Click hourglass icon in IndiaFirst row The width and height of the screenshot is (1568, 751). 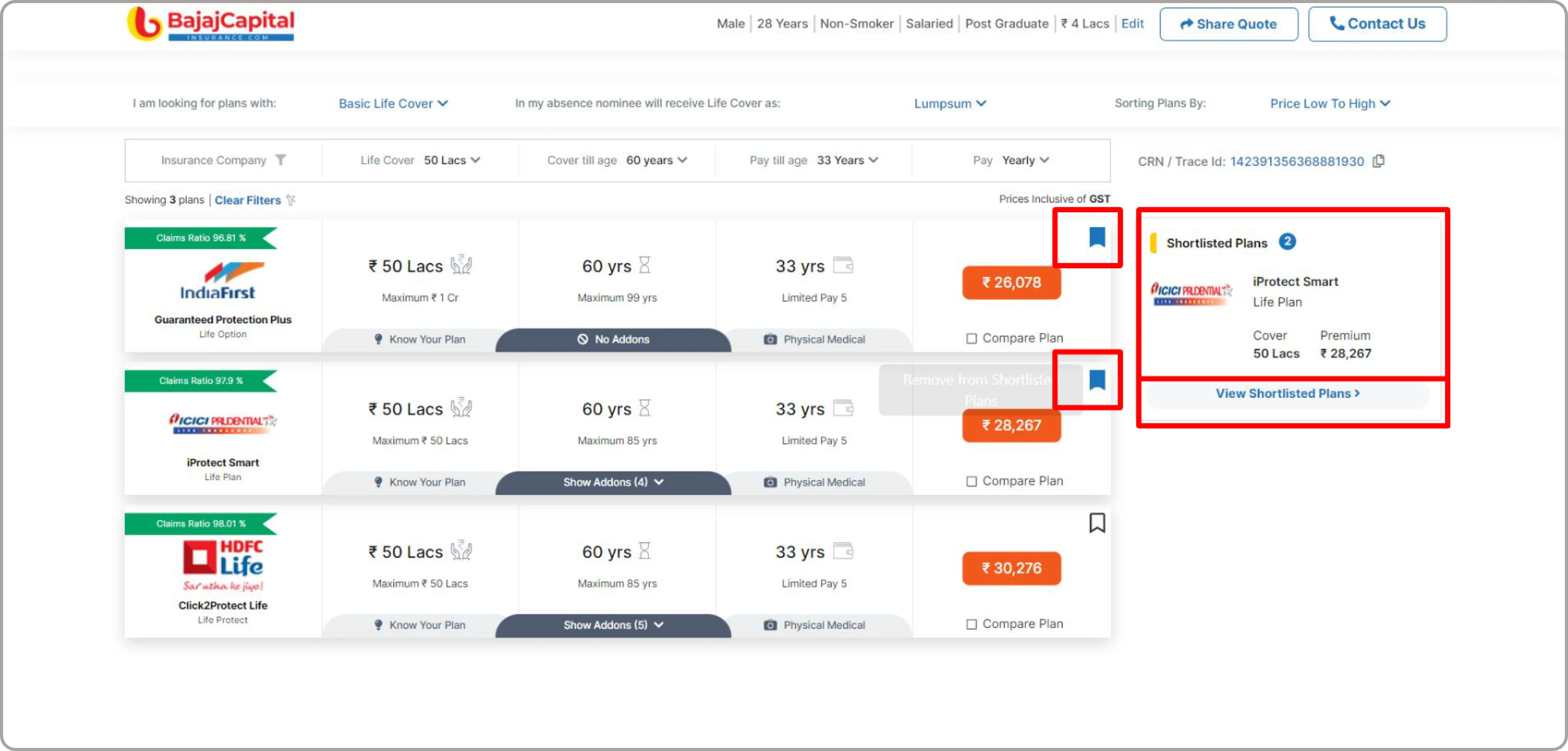point(645,265)
